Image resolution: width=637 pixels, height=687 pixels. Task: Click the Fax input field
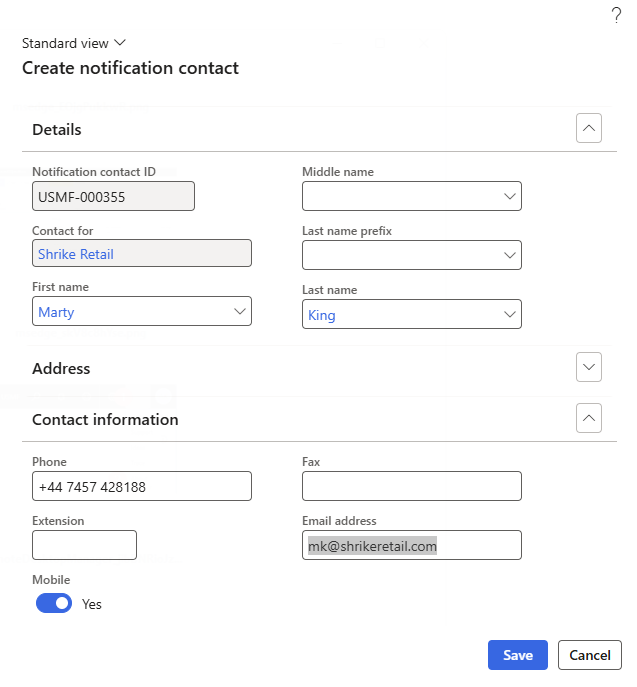[x=411, y=487]
